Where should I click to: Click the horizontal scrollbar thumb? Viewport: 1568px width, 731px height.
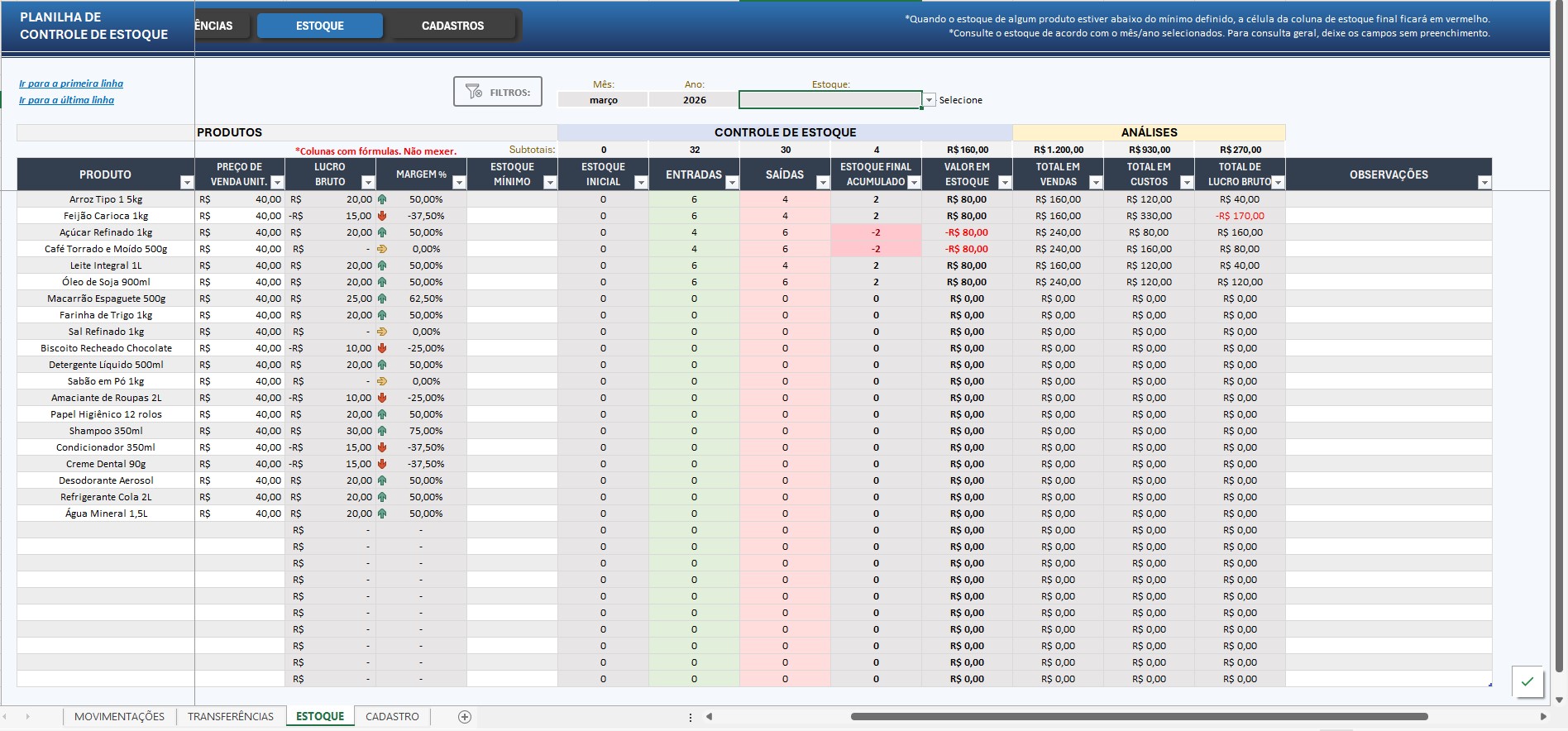pyautogui.click(x=1139, y=717)
